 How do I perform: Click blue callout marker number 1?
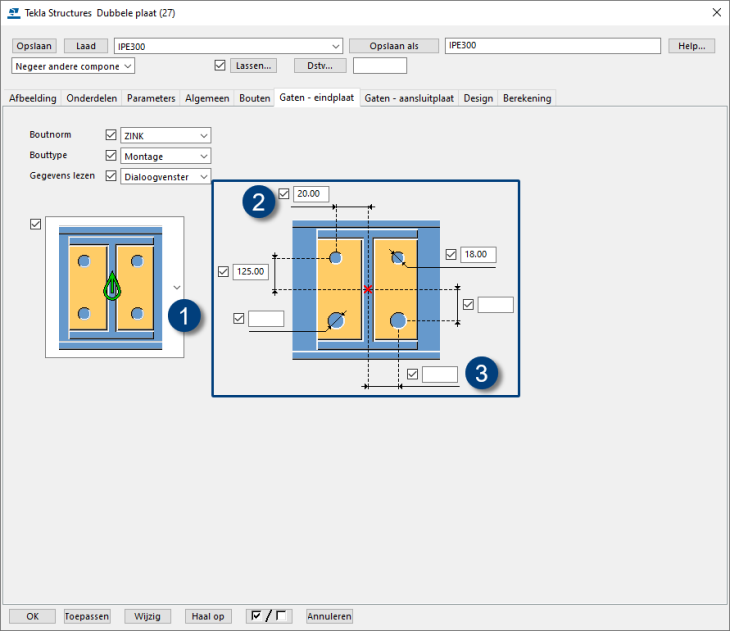pyautogui.click(x=184, y=316)
